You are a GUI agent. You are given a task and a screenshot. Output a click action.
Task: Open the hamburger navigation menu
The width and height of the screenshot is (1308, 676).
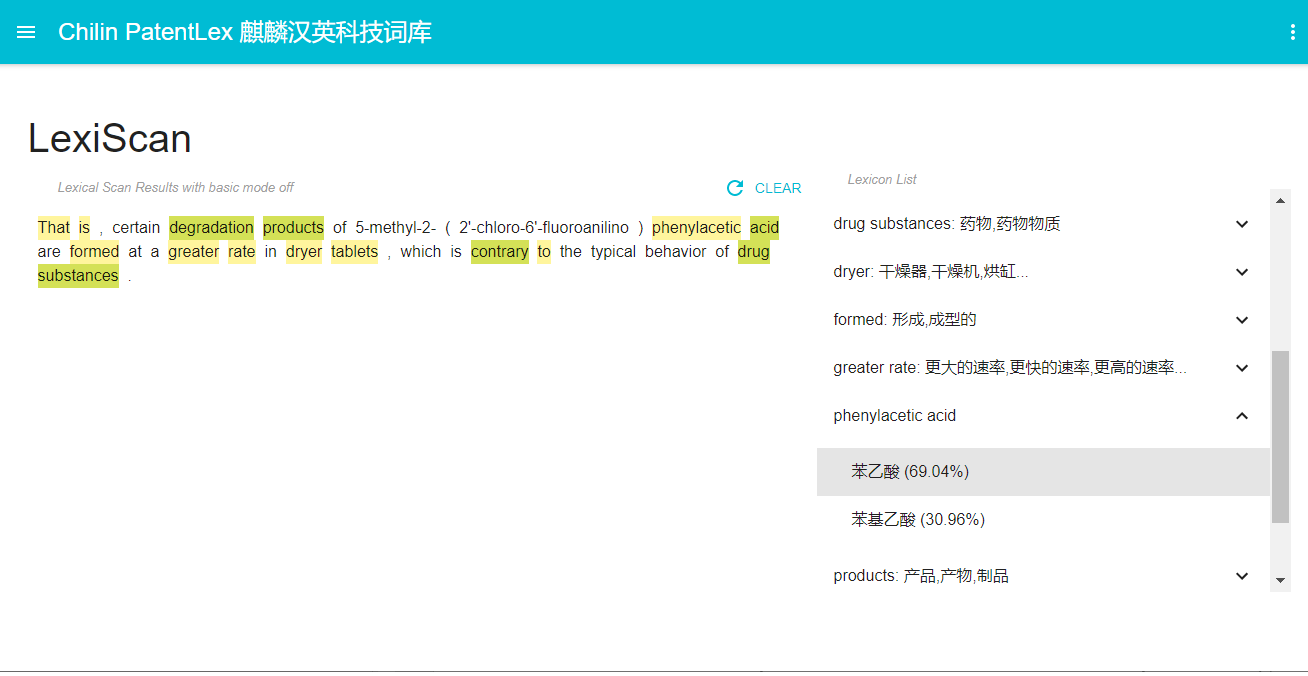click(27, 32)
